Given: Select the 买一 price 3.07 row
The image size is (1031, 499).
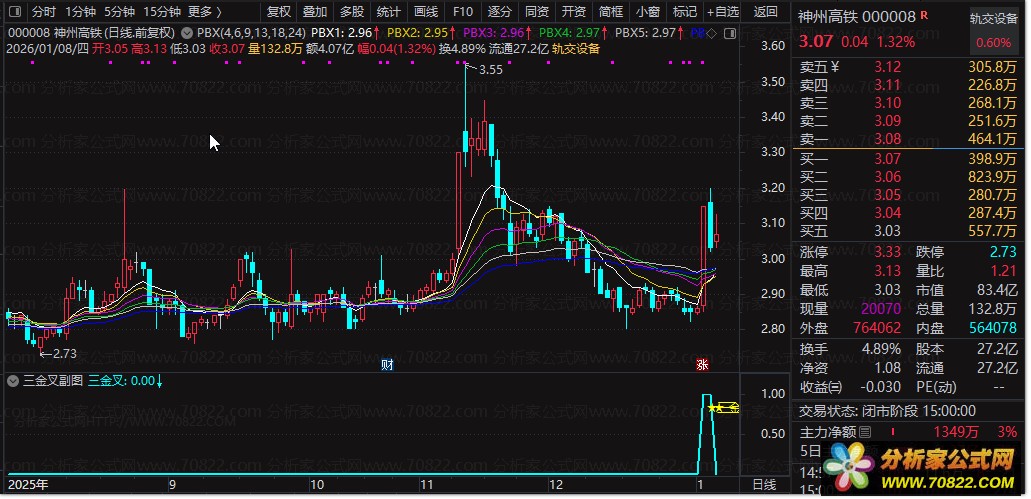Looking at the screenshot, I should click(909, 158).
